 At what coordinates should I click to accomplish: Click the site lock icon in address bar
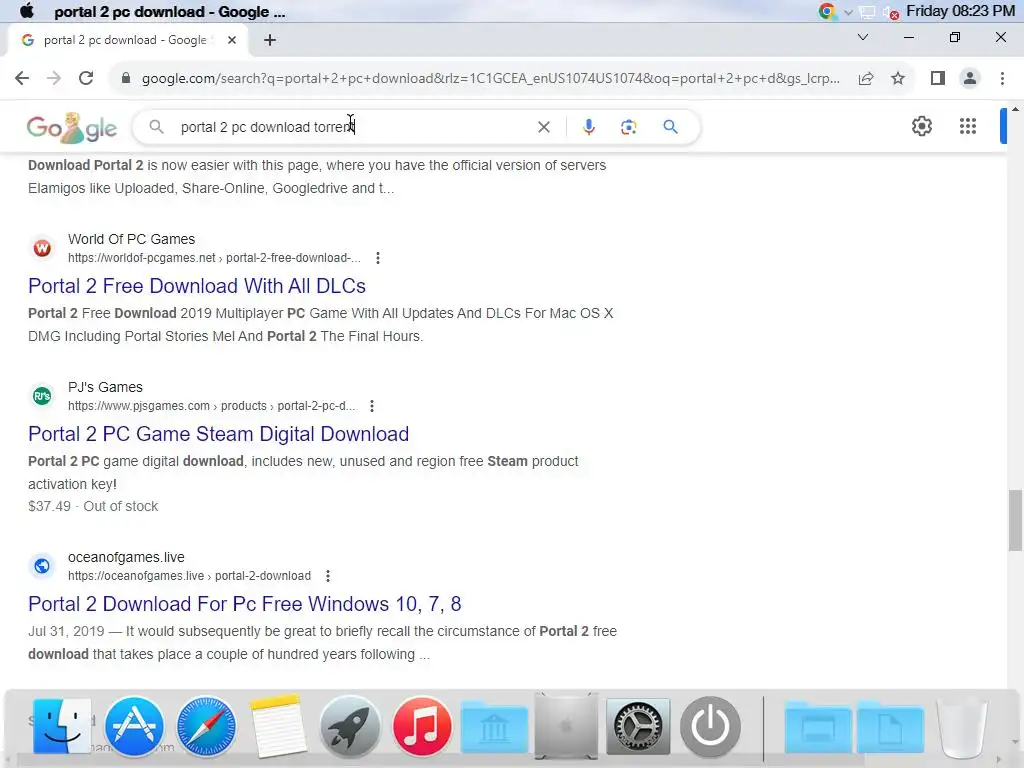pyautogui.click(x=125, y=78)
